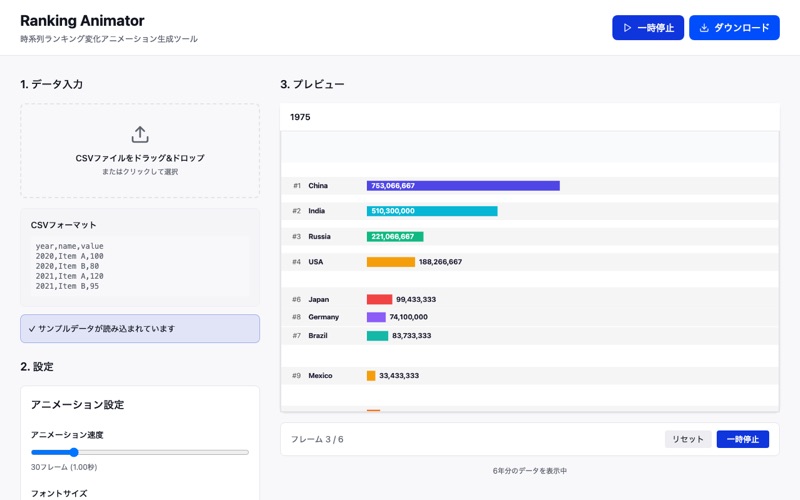Click the 30フレーム (1.00秒) value text

tap(64, 467)
